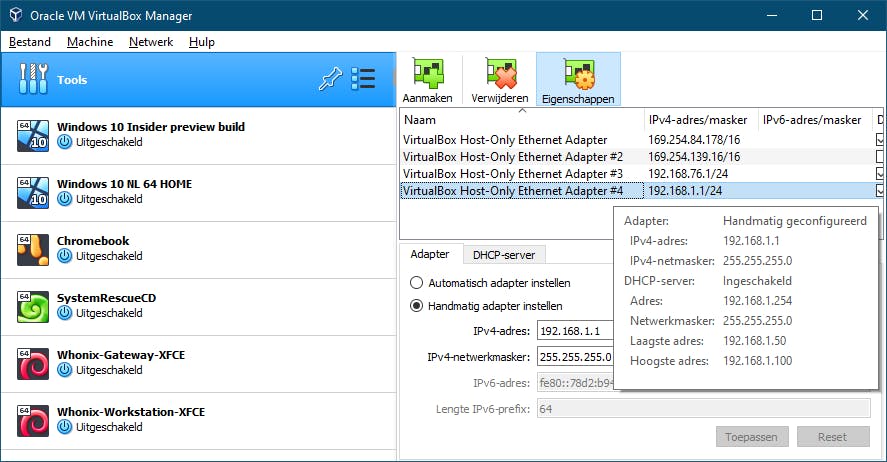The image size is (887, 462).
Task: Click the IPv4-adres input field
Action: tap(575, 331)
